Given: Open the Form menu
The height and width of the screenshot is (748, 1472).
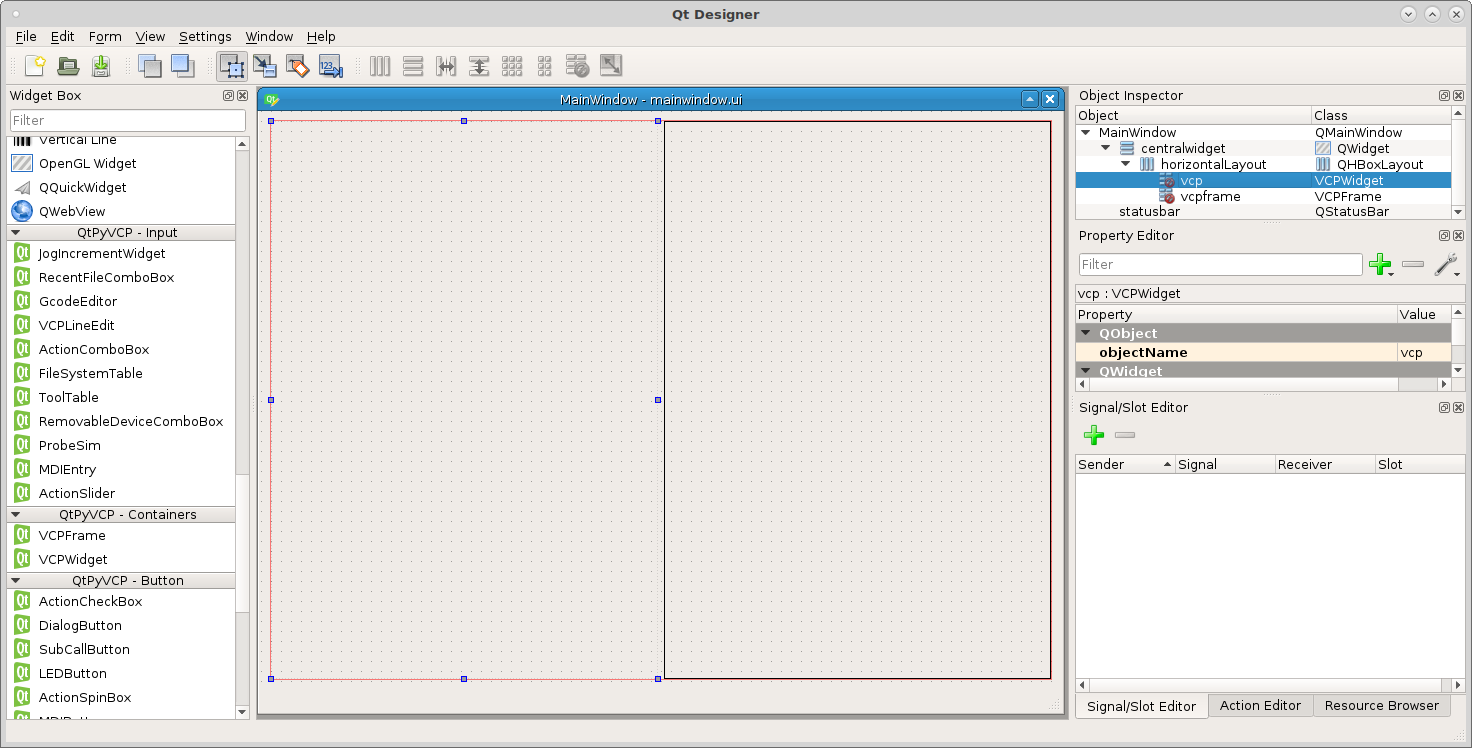Looking at the screenshot, I should [105, 36].
